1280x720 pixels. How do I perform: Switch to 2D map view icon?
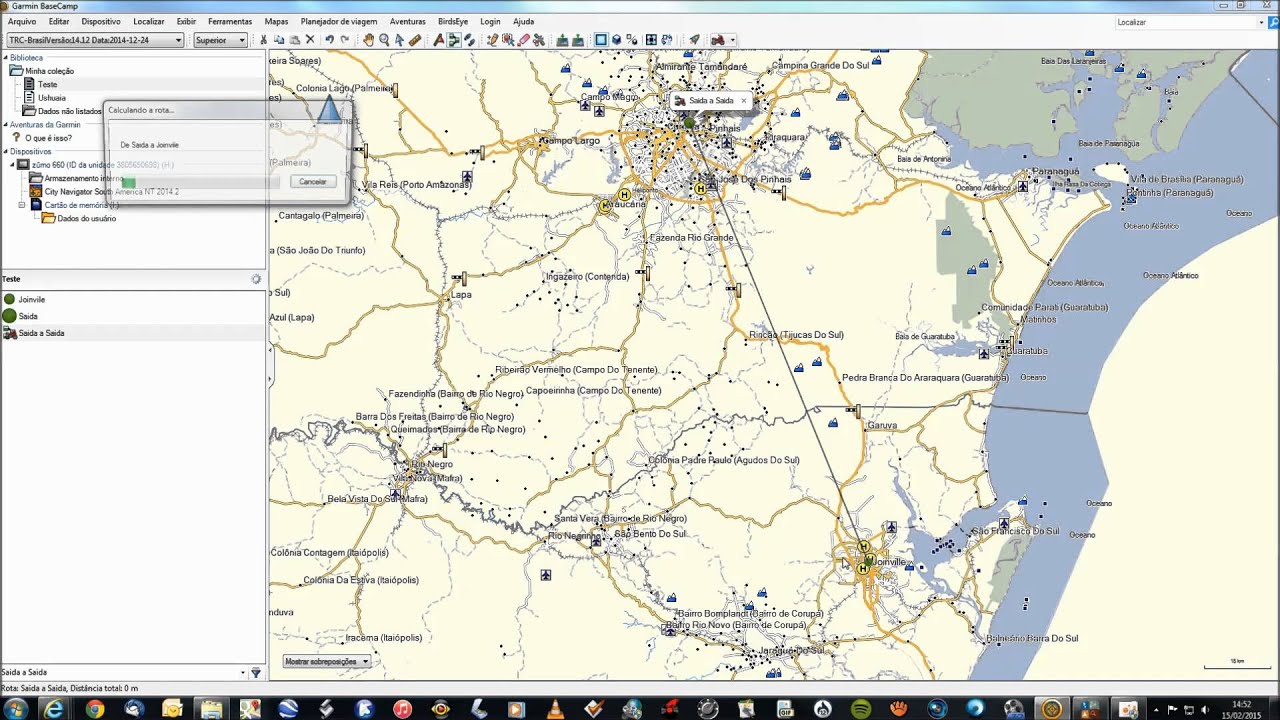pos(601,40)
